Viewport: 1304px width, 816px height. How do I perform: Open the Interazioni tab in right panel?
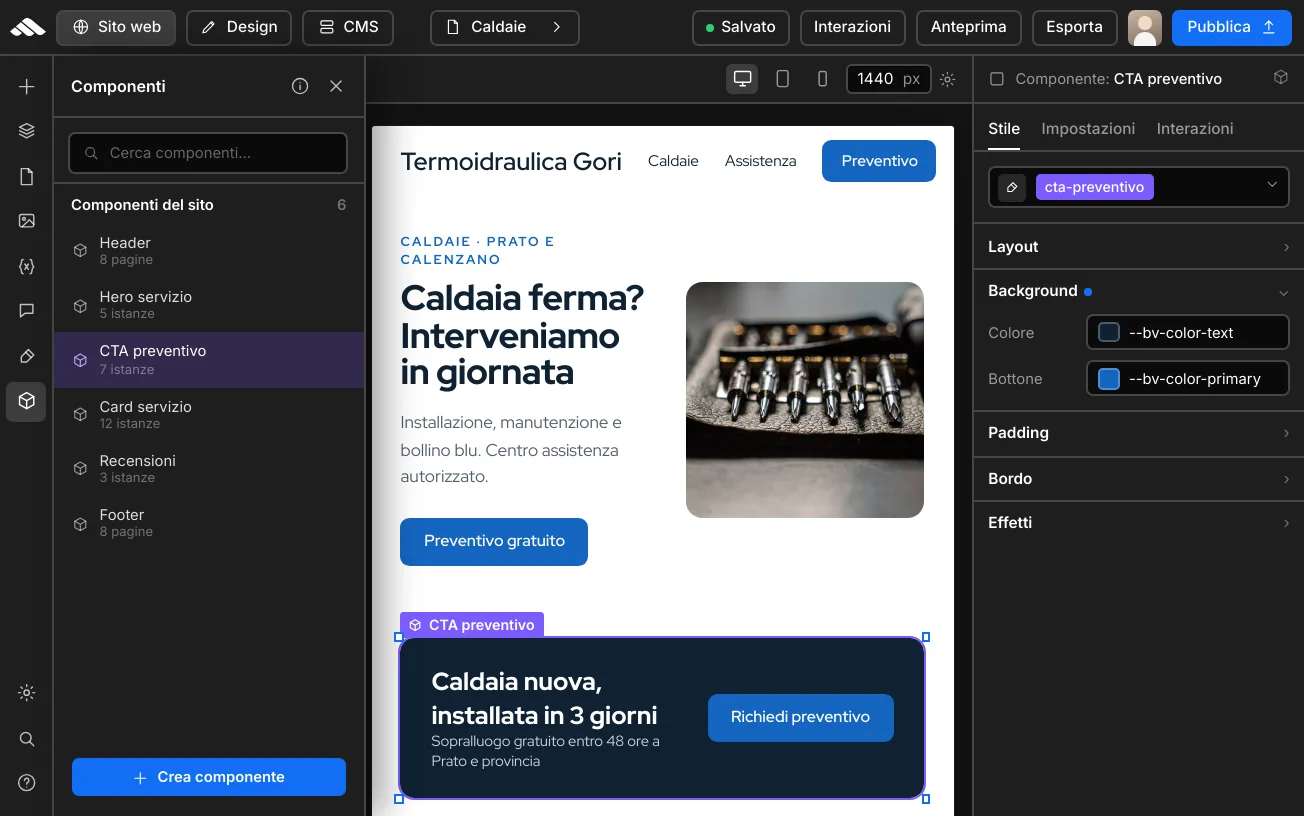pyautogui.click(x=1195, y=129)
